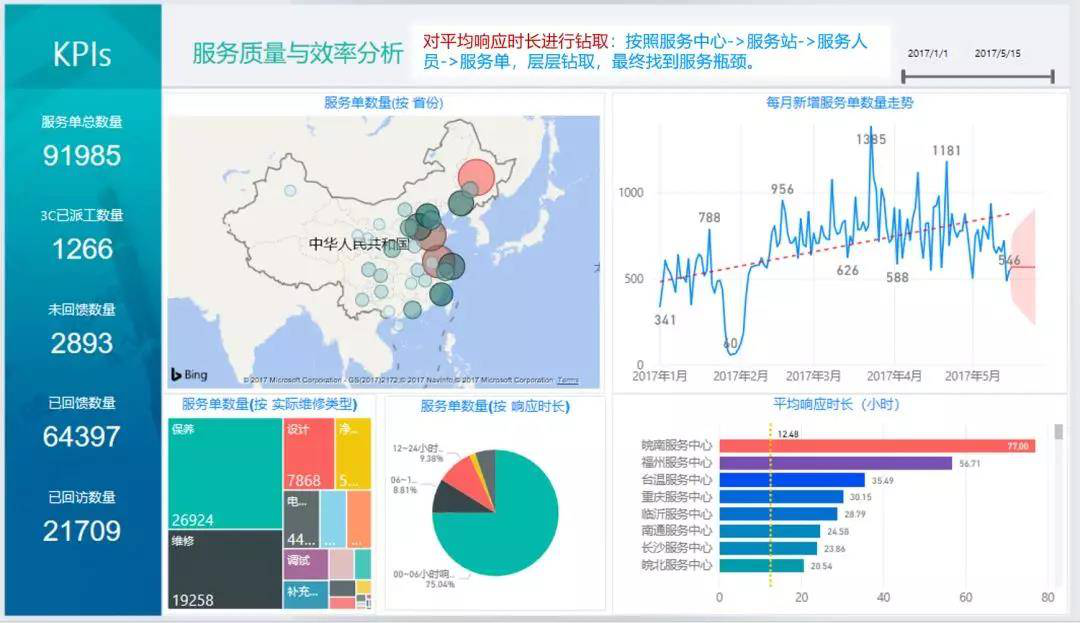The height and width of the screenshot is (623, 1080).
Task: Click the dashed yellow reference line at 12.48
Action: pos(769,500)
